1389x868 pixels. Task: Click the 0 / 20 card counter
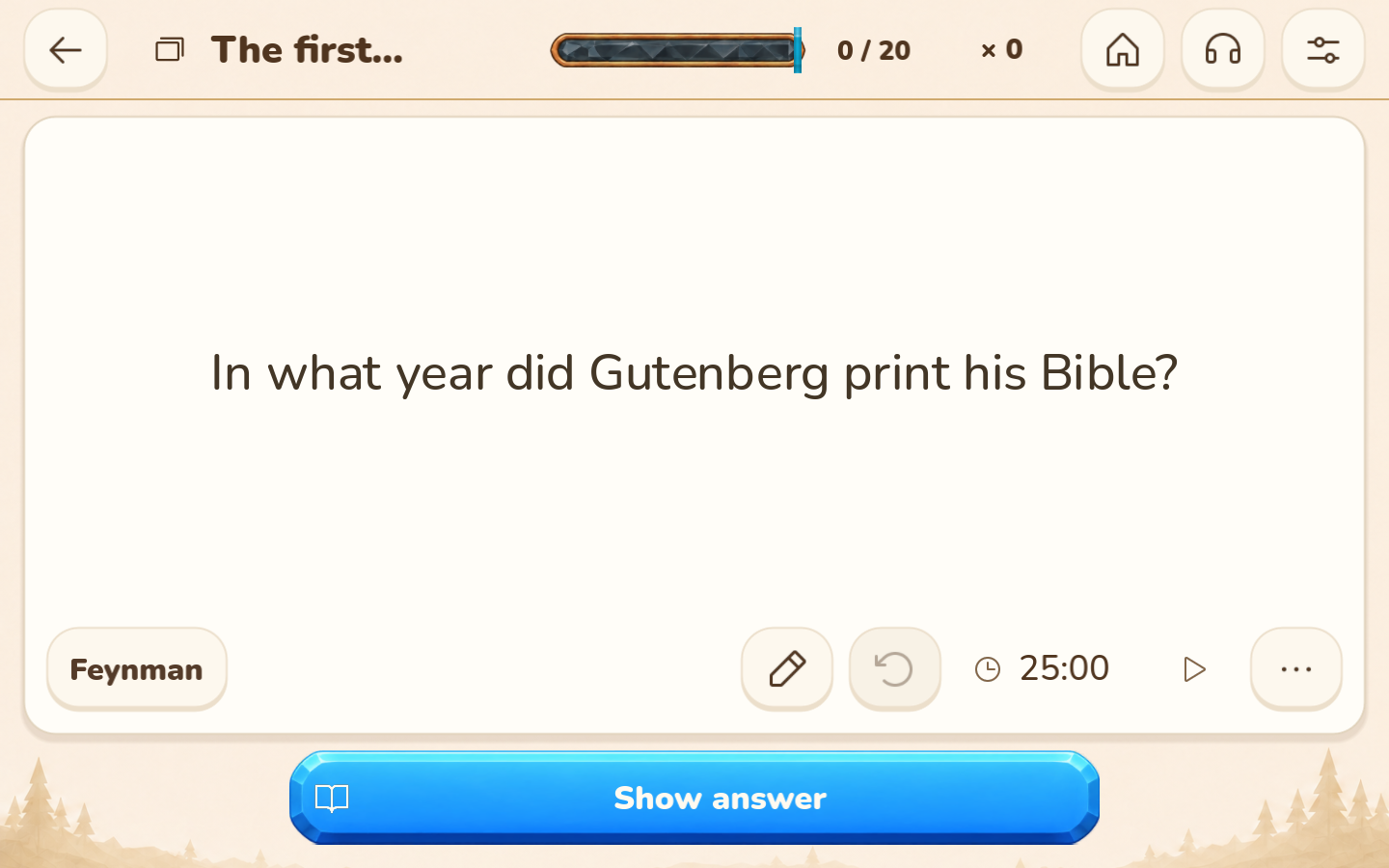tap(874, 50)
